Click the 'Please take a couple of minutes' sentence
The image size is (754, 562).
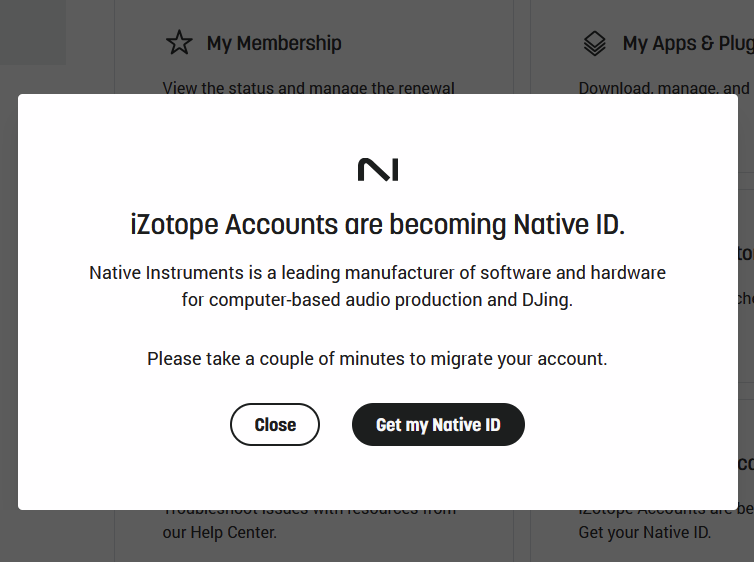click(x=377, y=359)
